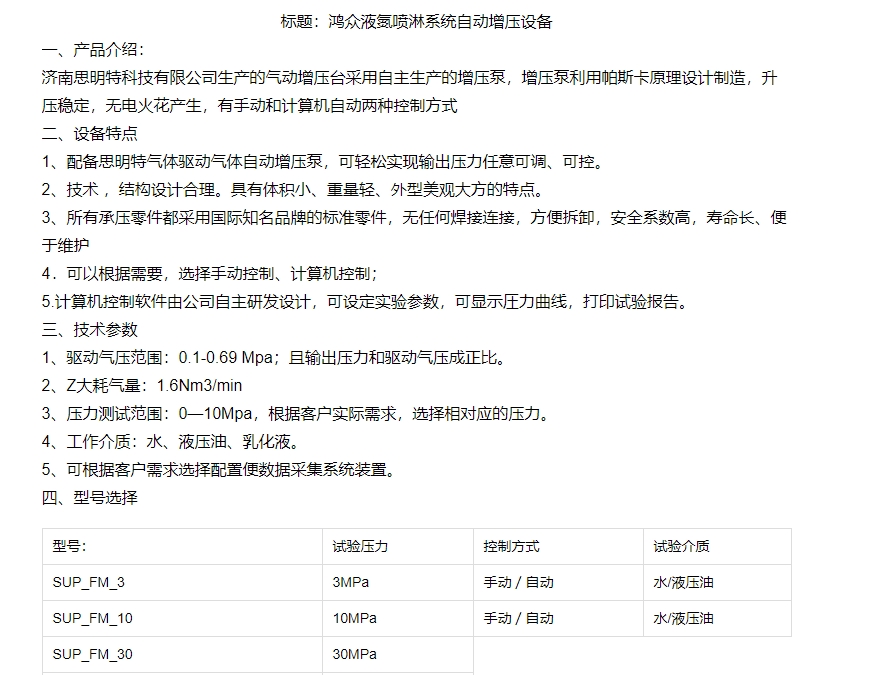885x675 pixels.
Task: Click line 1、配备思明特气体驱动气体自动增压泵
Action: [323, 162]
